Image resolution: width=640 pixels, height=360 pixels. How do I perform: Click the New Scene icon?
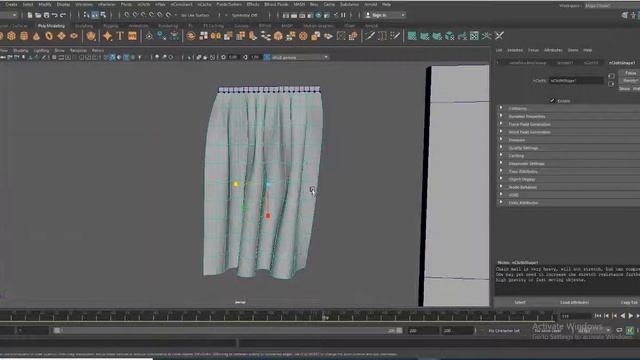(30, 15)
